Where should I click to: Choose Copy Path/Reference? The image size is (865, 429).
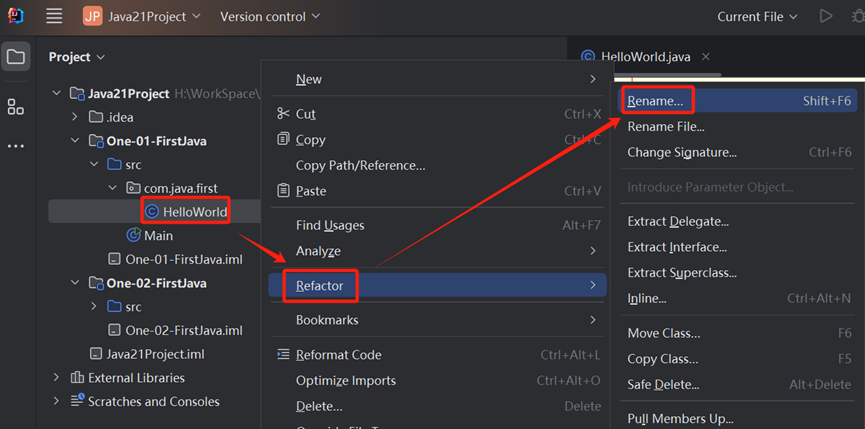pos(437,165)
